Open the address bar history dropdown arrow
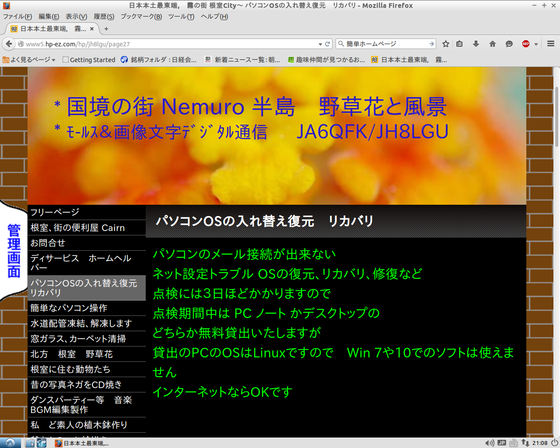This screenshot has height=448, width=560. (x=320, y=44)
